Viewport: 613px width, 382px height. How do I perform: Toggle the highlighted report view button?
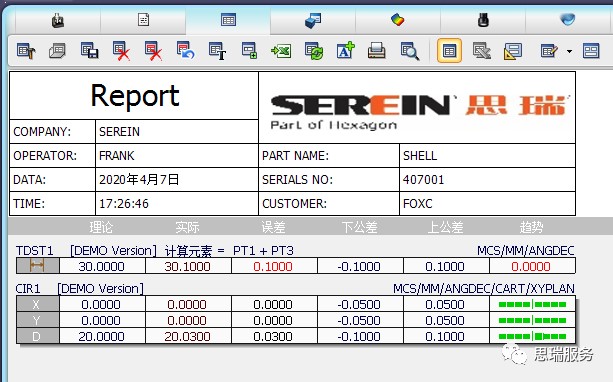(449, 51)
